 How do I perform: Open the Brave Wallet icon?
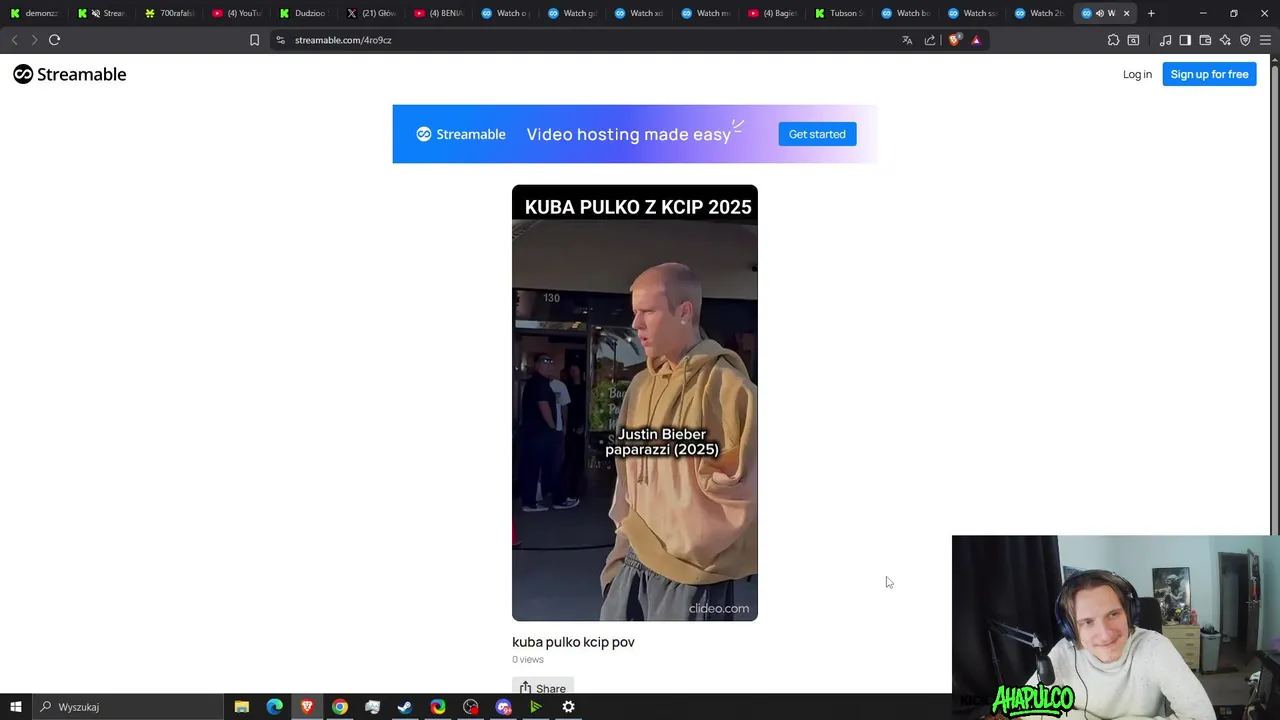point(1205,40)
